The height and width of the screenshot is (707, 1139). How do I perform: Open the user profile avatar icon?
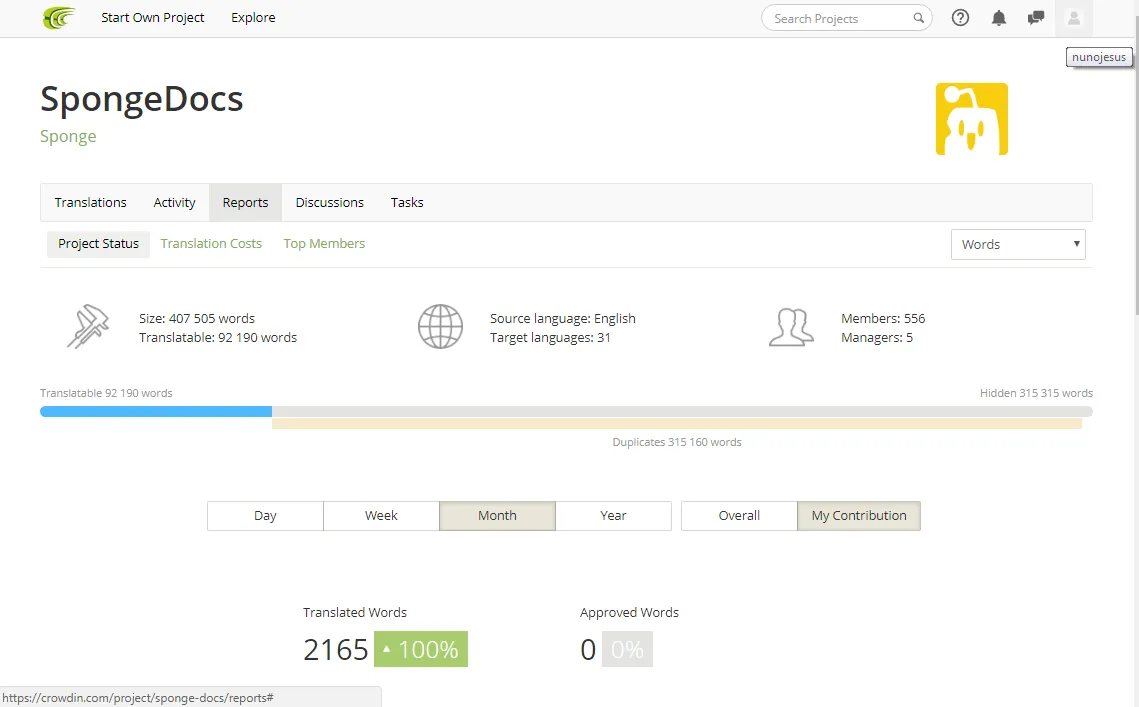click(1074, 18)
